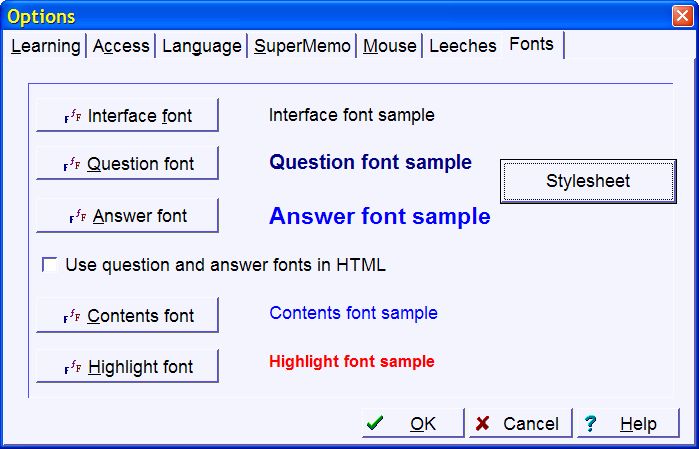Click the font icon beside Highlight font
The image size is (699, 449).
(72, 367)
